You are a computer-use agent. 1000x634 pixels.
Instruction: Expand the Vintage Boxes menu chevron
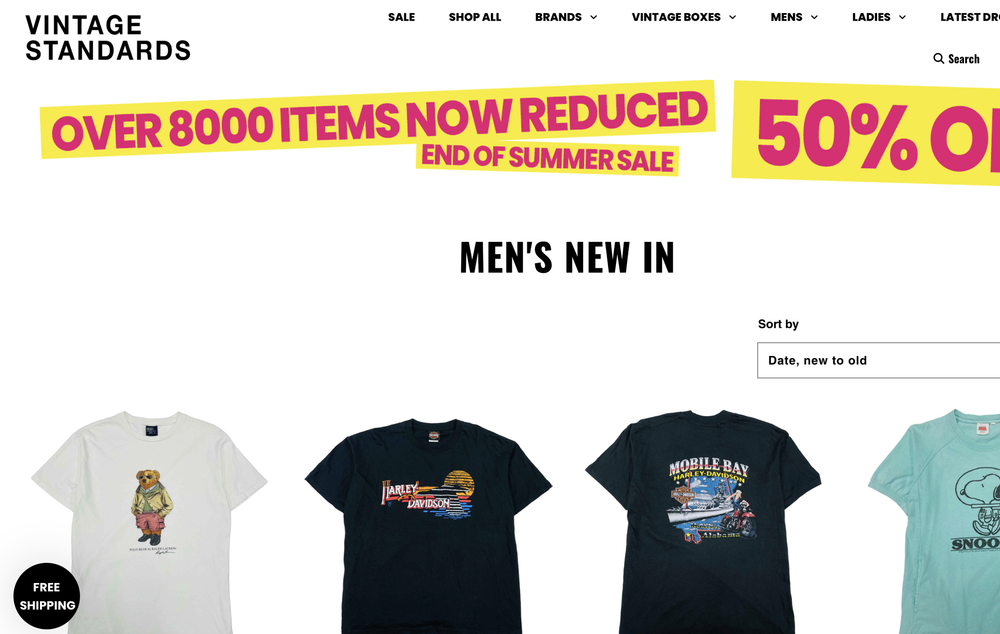(x=732, y=17)
